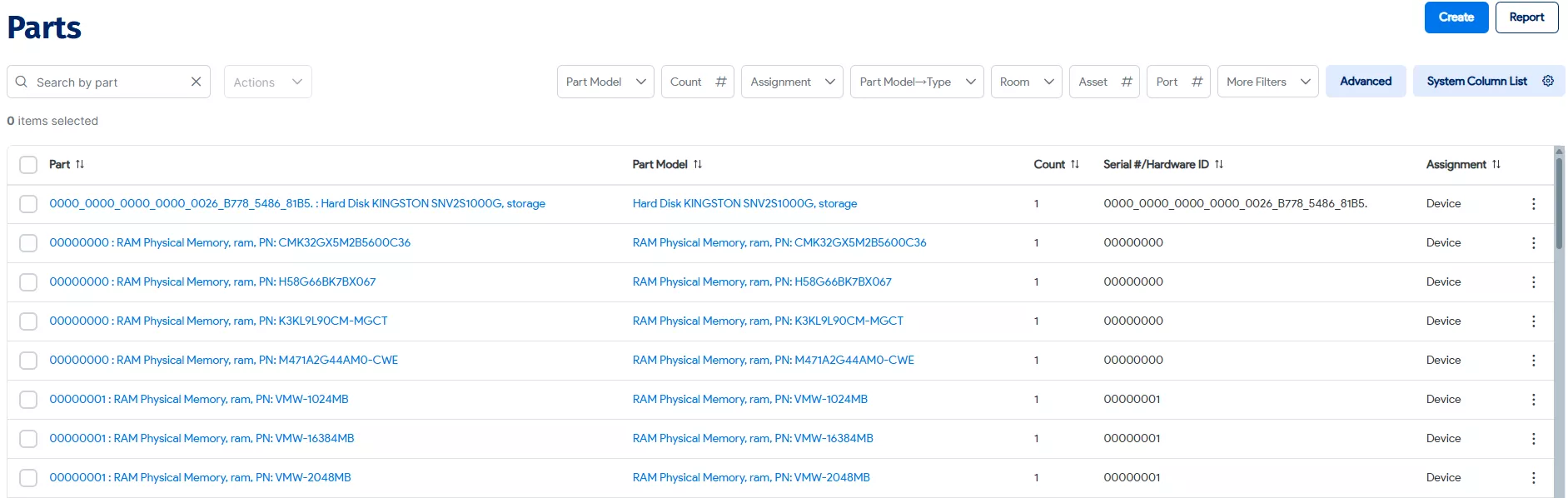The image size is (1568, 498).
Task: Sort the Count column using arrows icon
Action: click(1075, 165)
